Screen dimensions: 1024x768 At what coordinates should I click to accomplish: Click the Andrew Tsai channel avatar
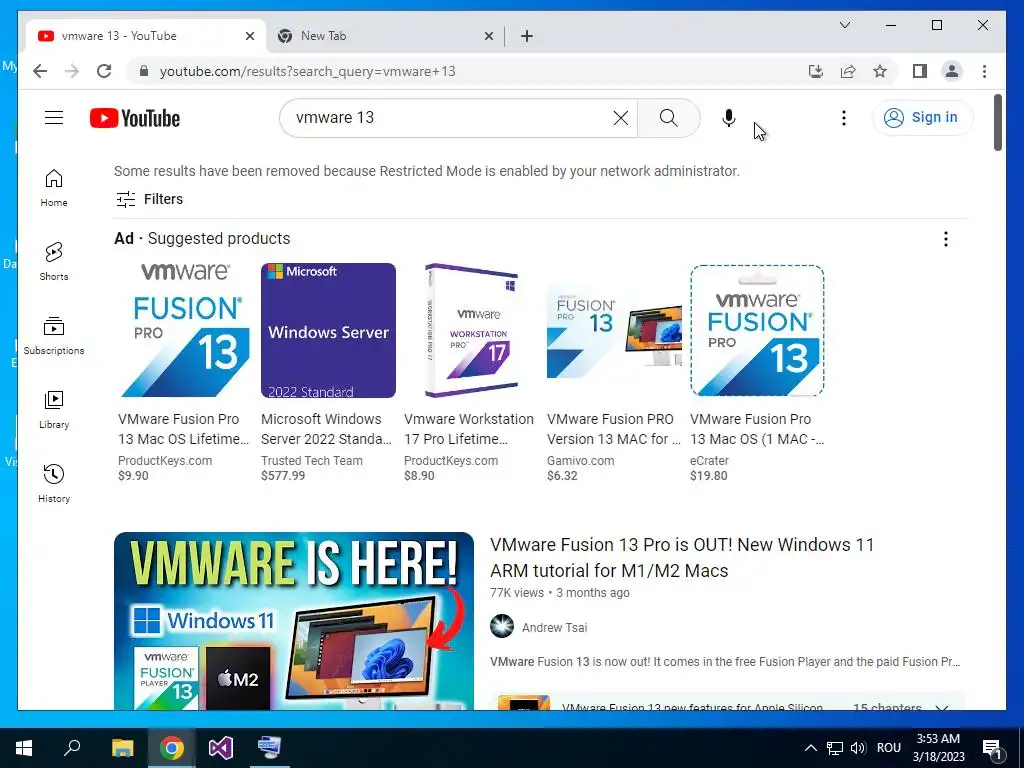[502, 626]
